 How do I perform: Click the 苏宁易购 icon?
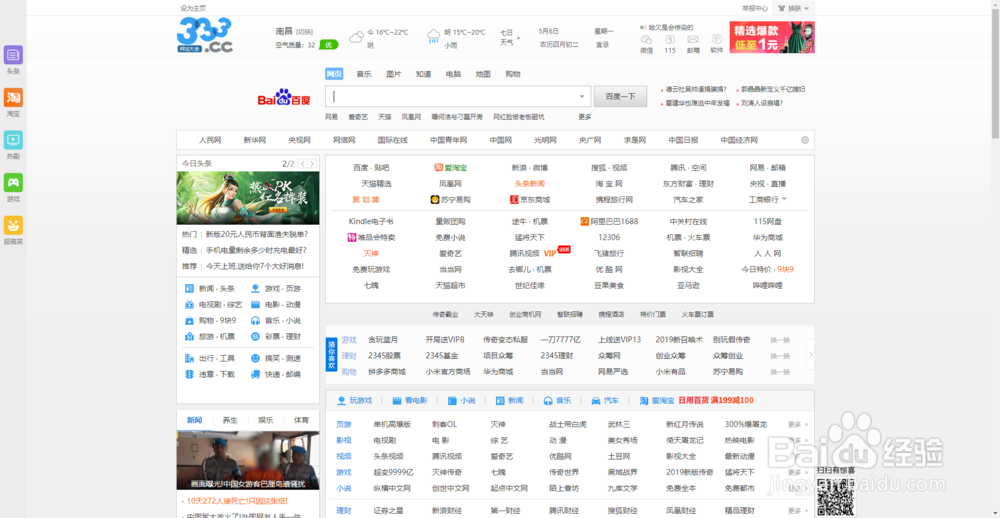pos(435,200)
